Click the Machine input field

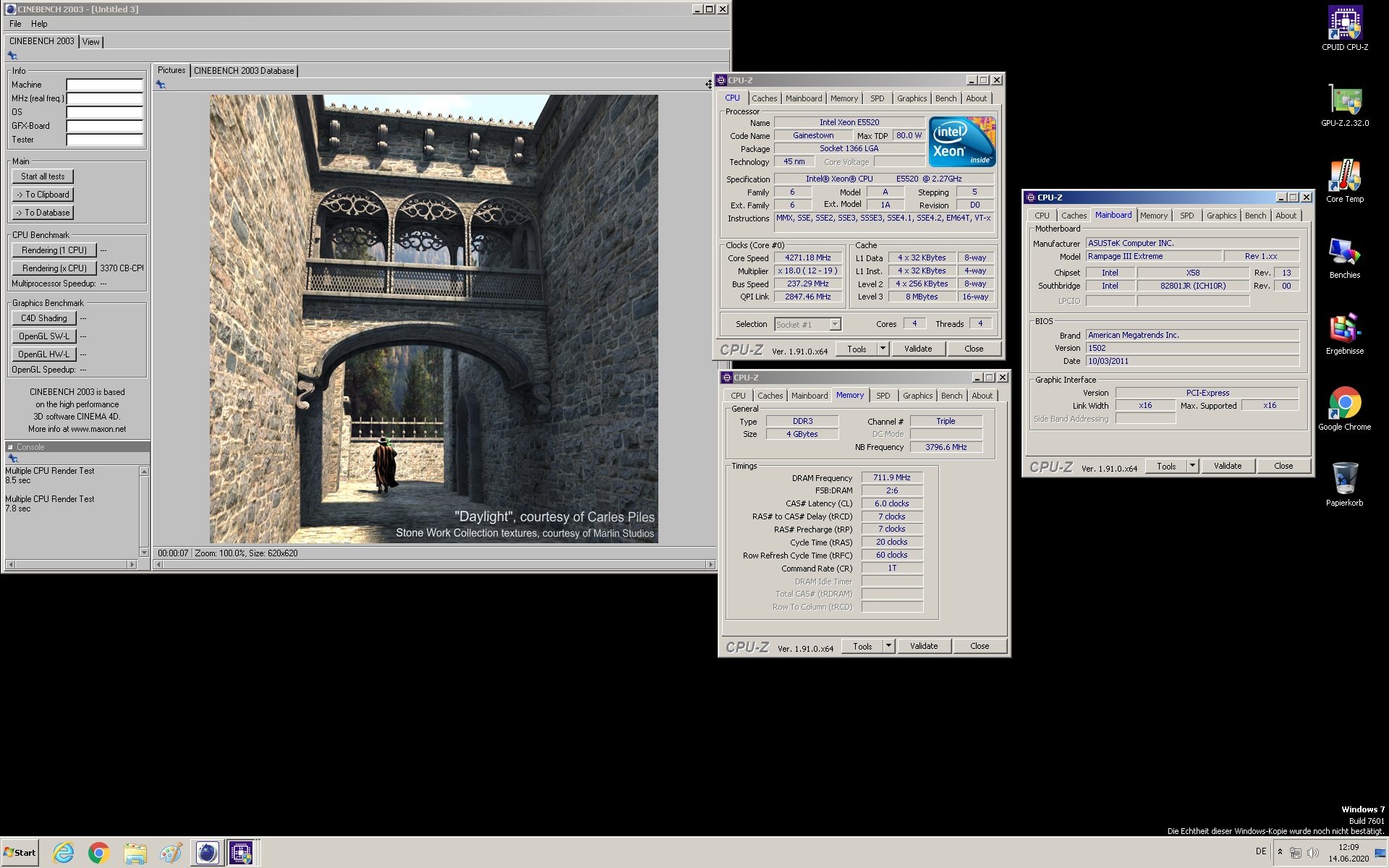click(x=105, y=85)
